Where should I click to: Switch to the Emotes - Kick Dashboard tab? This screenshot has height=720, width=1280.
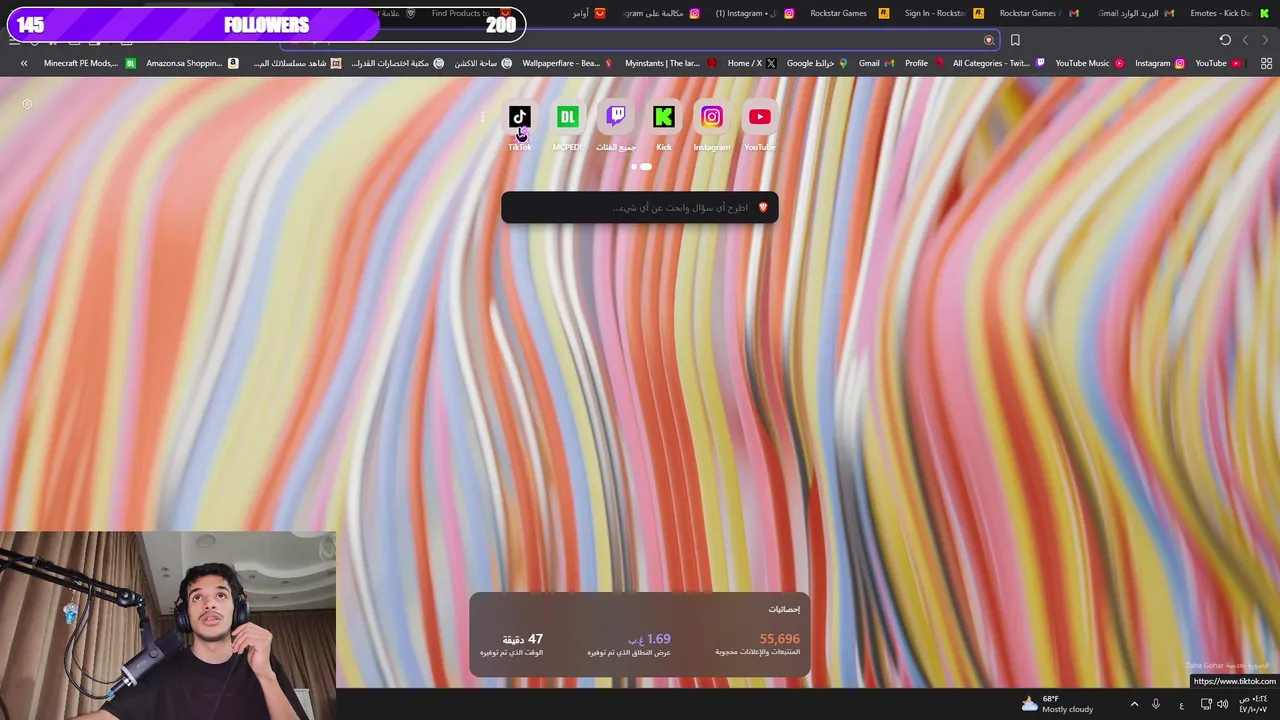(x=1229, y=13)
